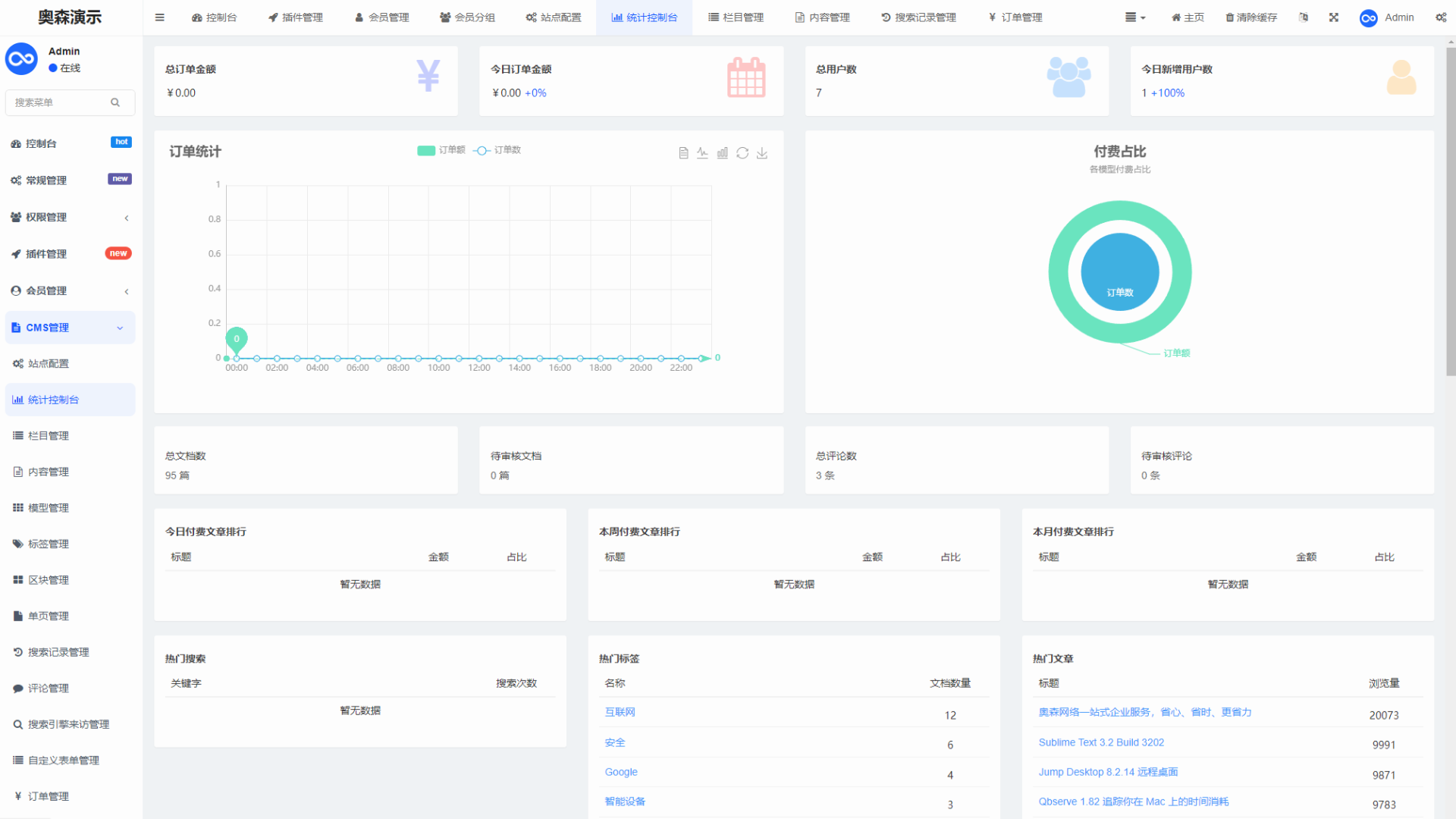Restore the order chart with the refresh icon
The image size is (1456, 819).
coord(742,153)
